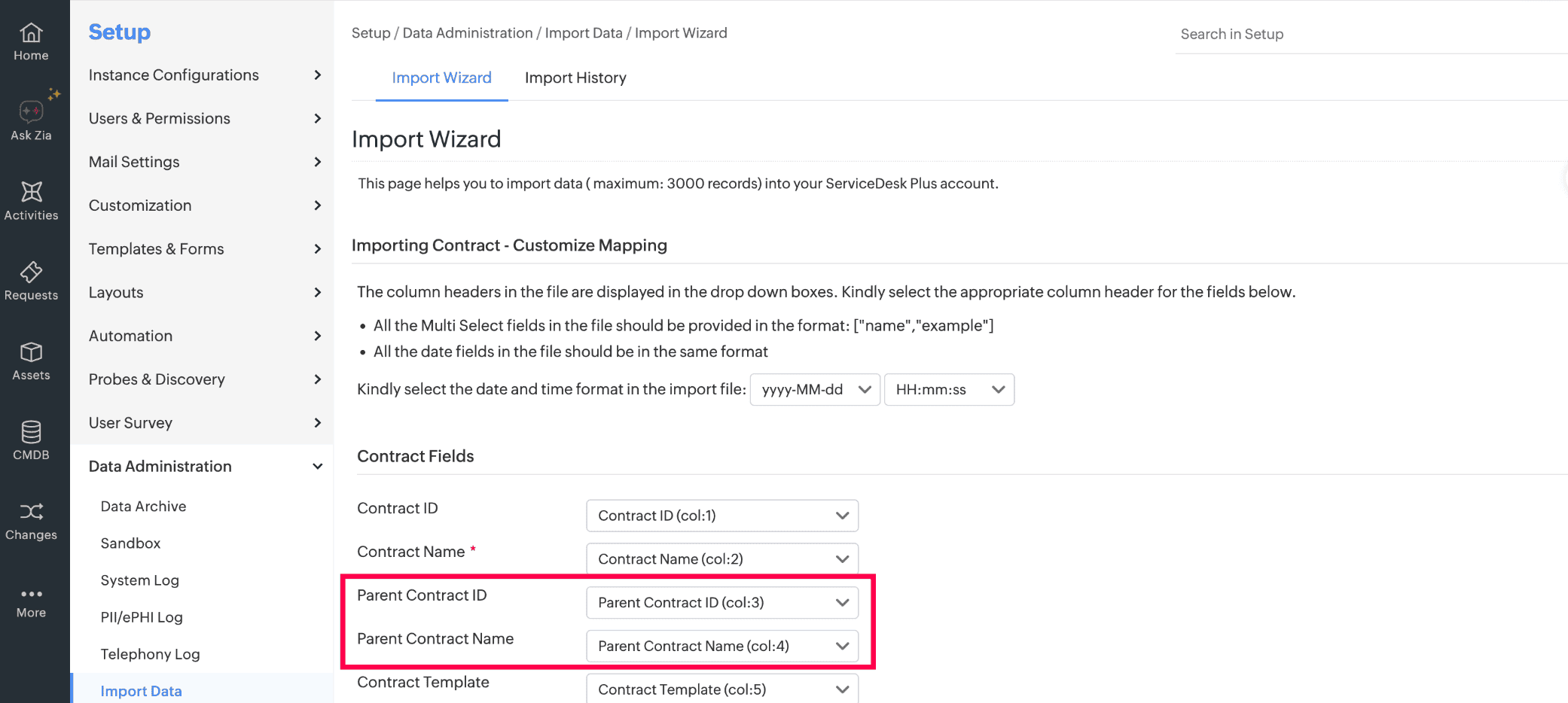Open the System Log link
Viewport: 1568px width, 703px height.
(x=139, y=580)
